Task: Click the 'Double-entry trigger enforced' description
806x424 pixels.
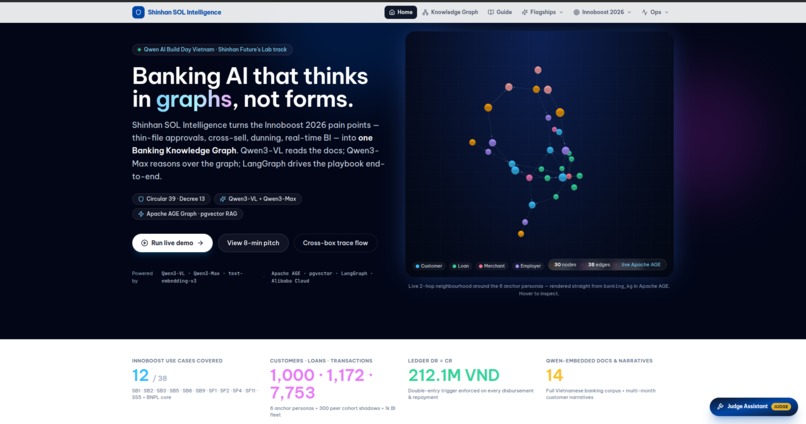Action: pos(471,394)
